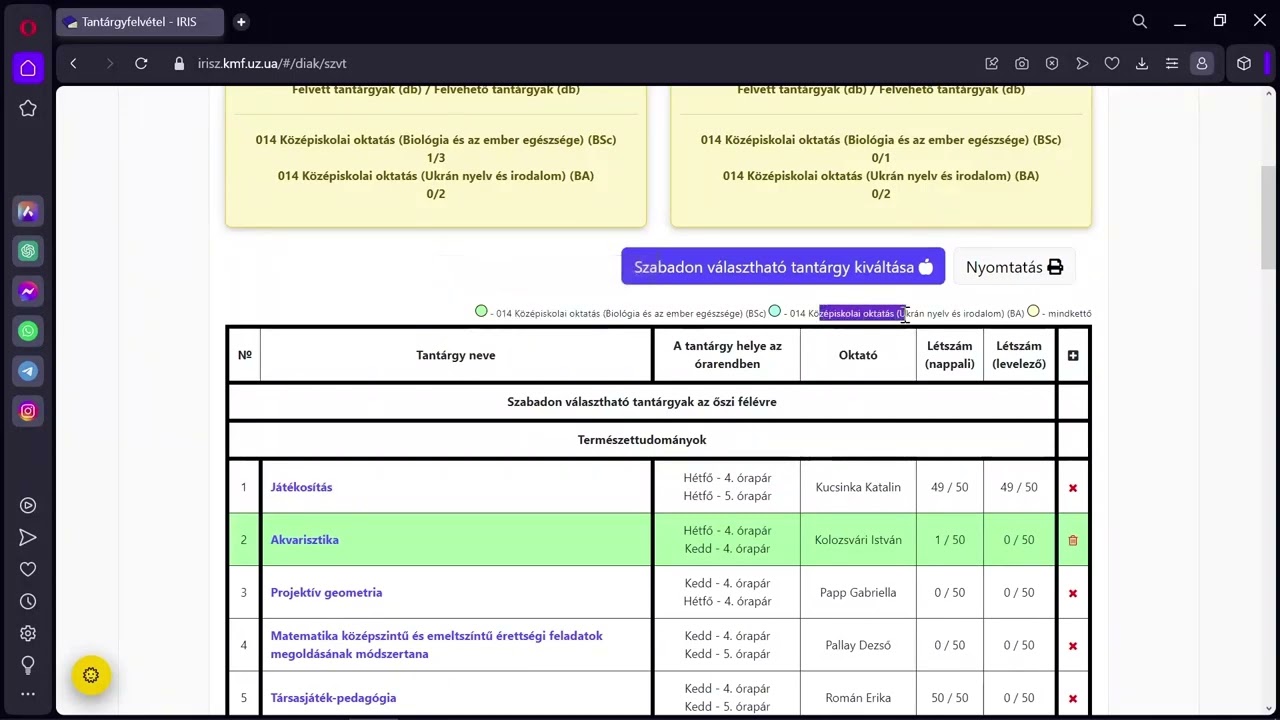Go back to the previous page
Viewport: 1280px width, 720px height.
[x=73, y=63]
